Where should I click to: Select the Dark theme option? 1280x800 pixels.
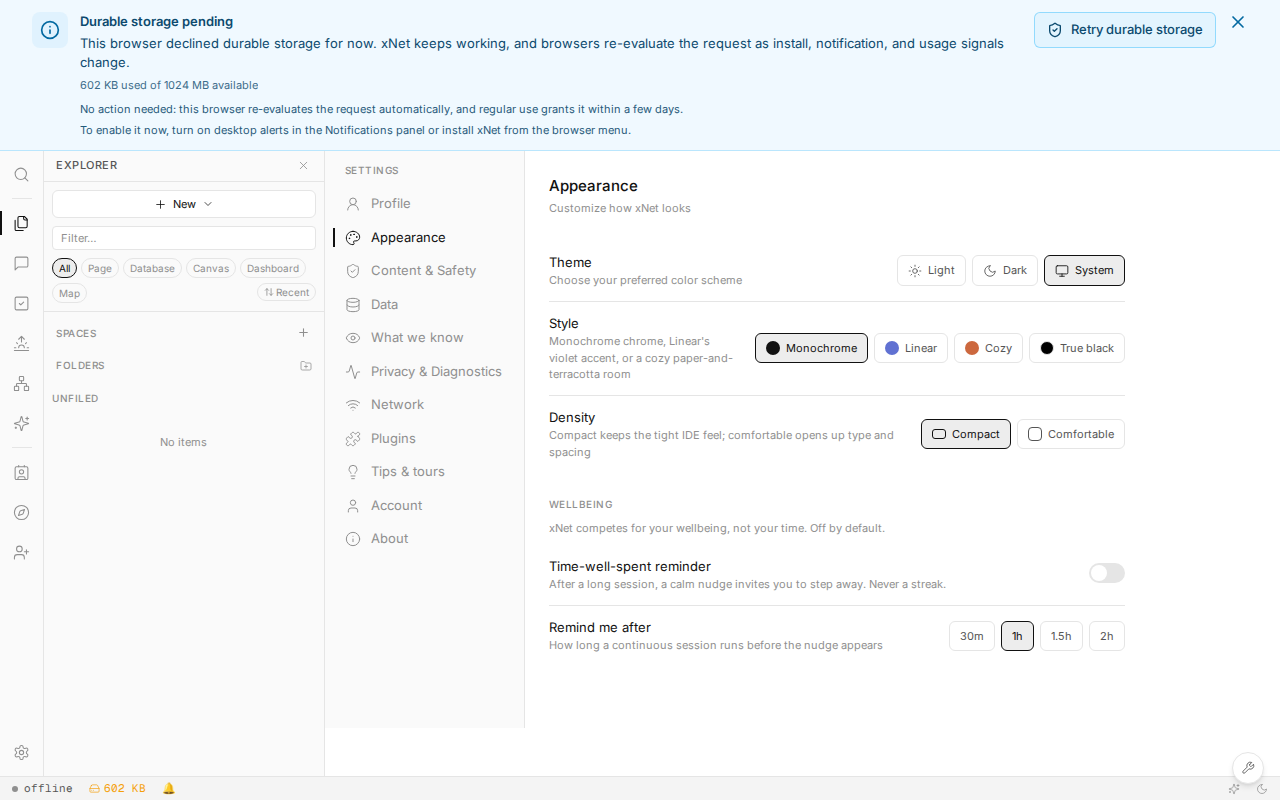[x=1005, y=270]
